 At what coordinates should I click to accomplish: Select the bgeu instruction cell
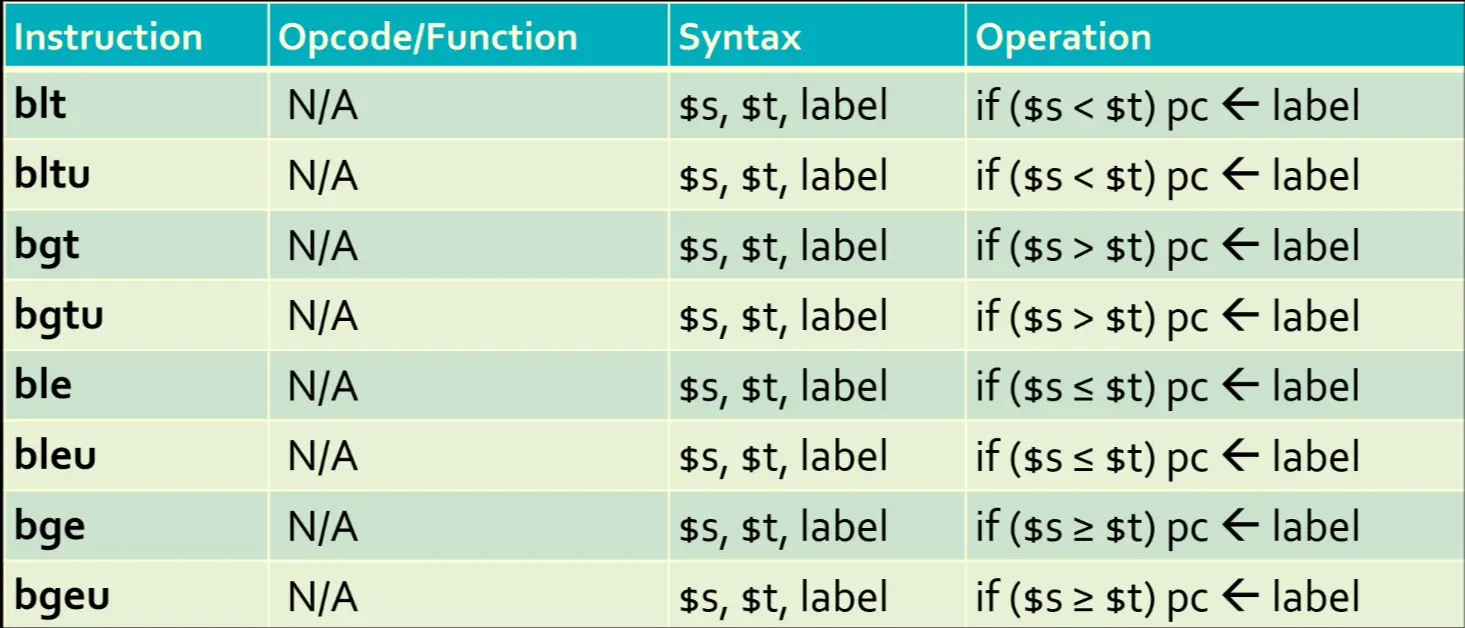point(61,596)
